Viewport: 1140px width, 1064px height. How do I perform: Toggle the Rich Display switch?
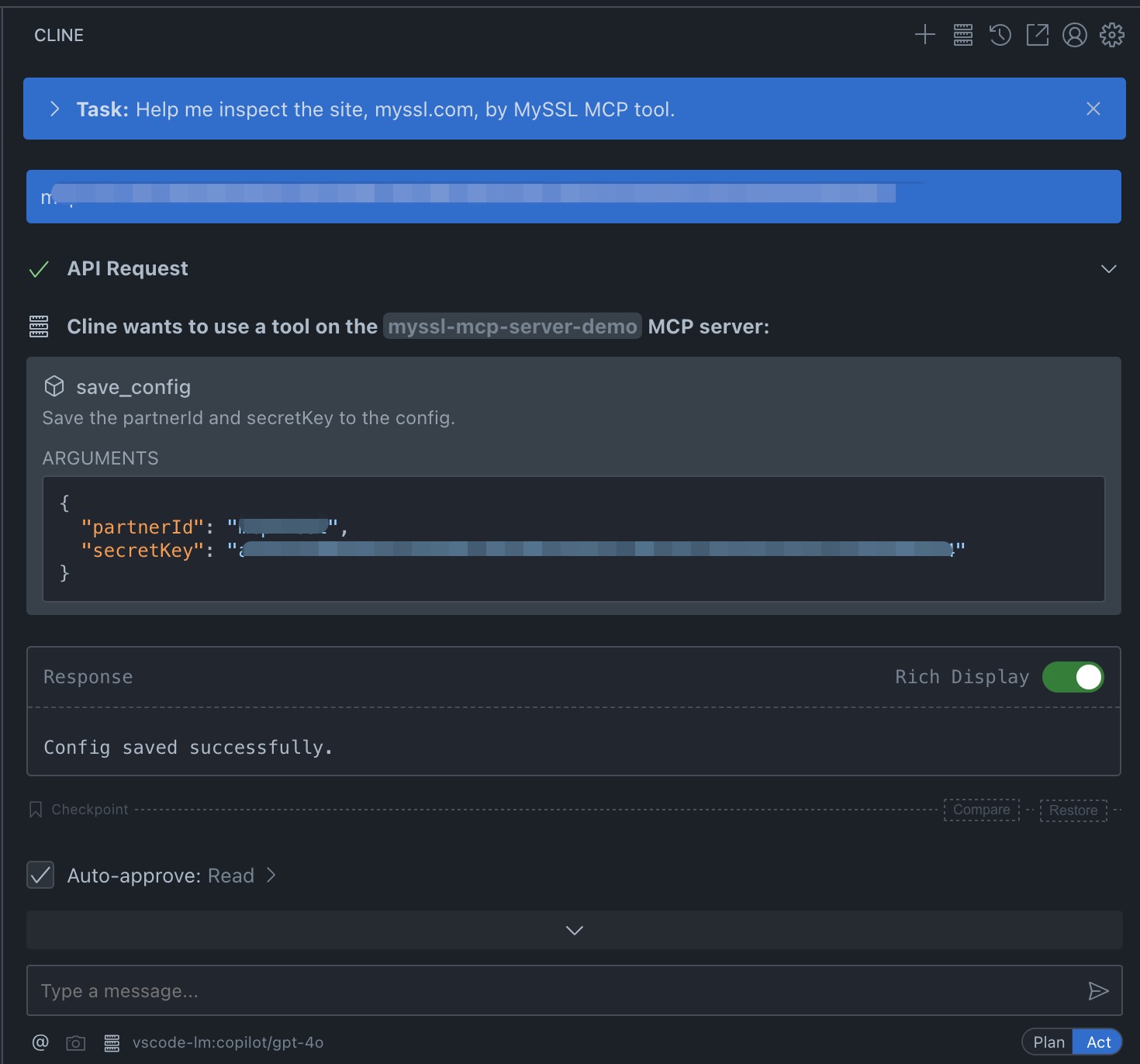click(x=1073, y=677)
